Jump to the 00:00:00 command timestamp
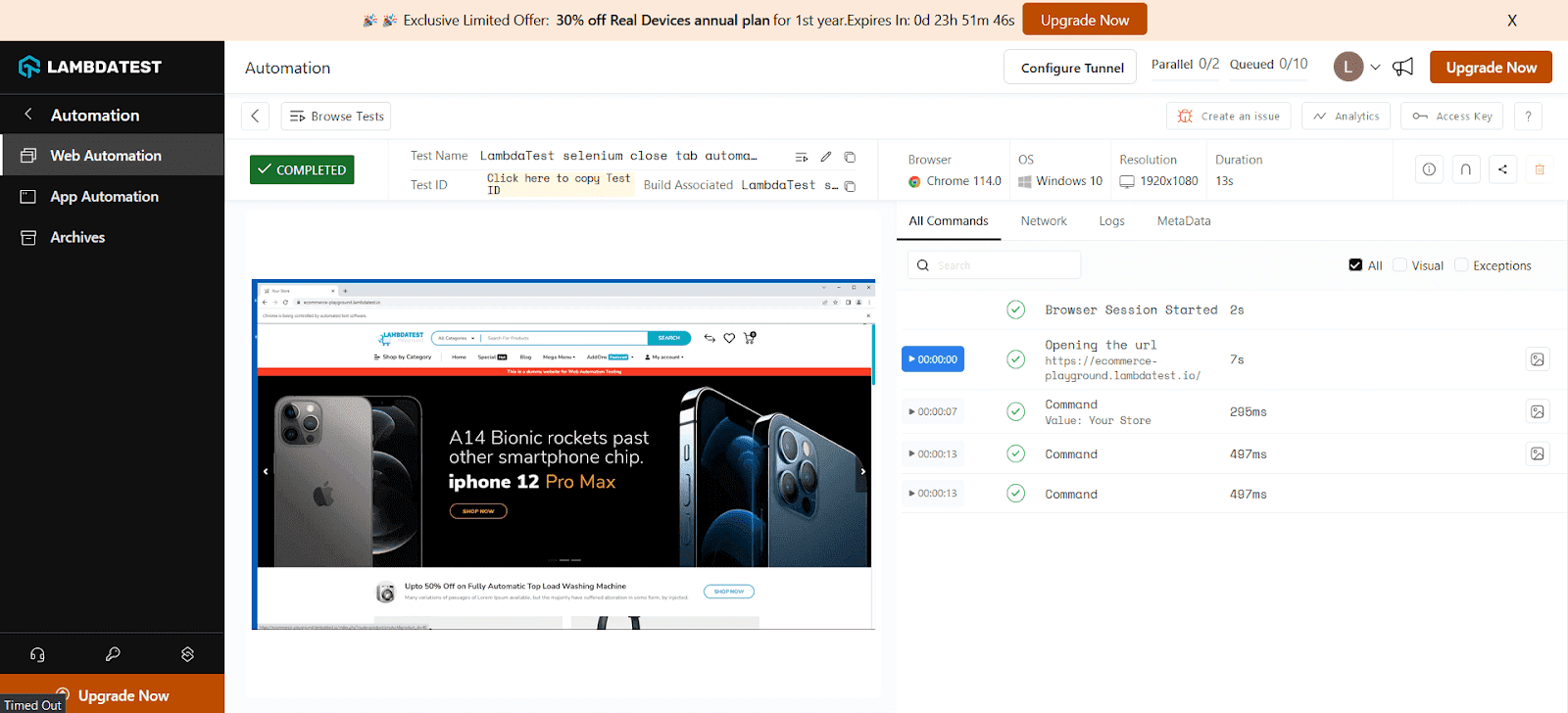Image resolution: width=1568 pixels, height=713 pixels. tap(933, 359)
